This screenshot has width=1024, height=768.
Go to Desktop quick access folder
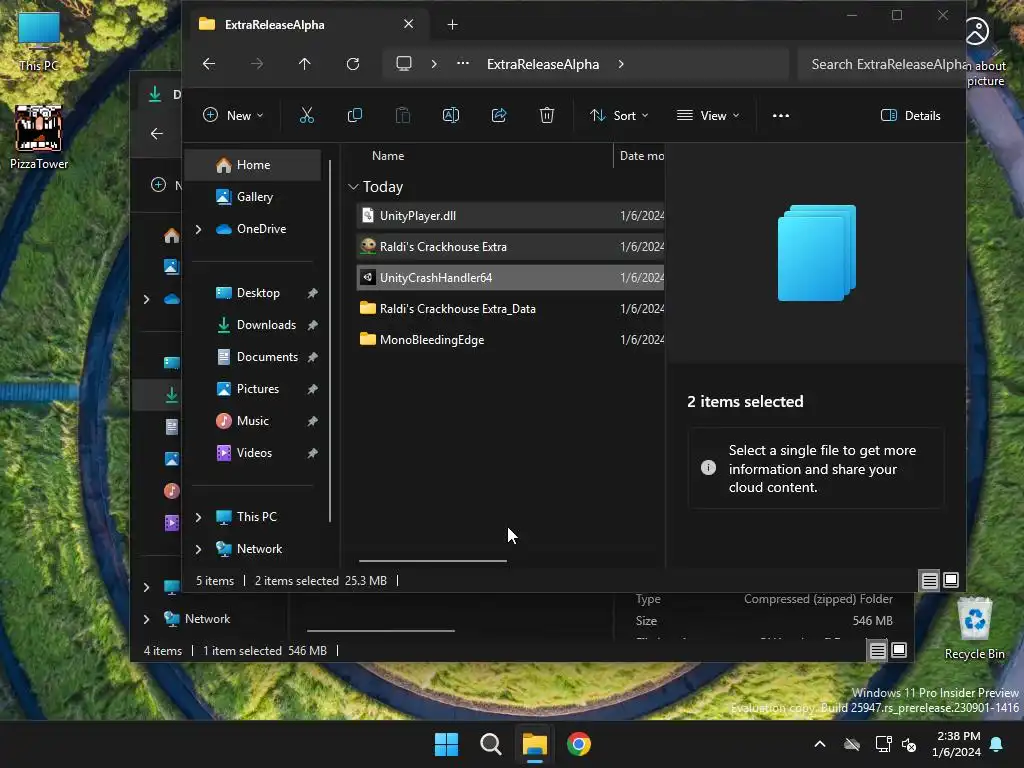point(253,293)
